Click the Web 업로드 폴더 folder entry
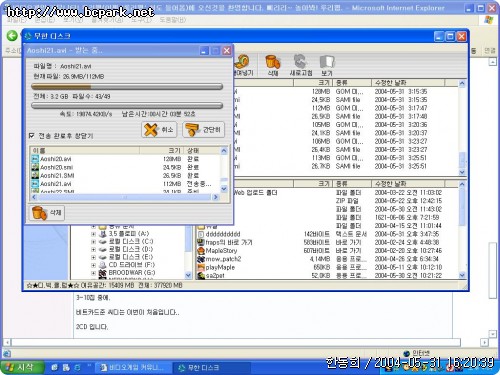Viewport: 500px width, 375px height. pyautogui.click(x=255, y=193)
